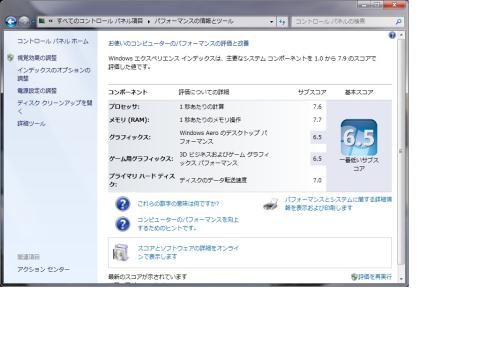
Task: Click Windows Aero のデスクトップ description
Action: pyautogui.click(x=223, y=137)
